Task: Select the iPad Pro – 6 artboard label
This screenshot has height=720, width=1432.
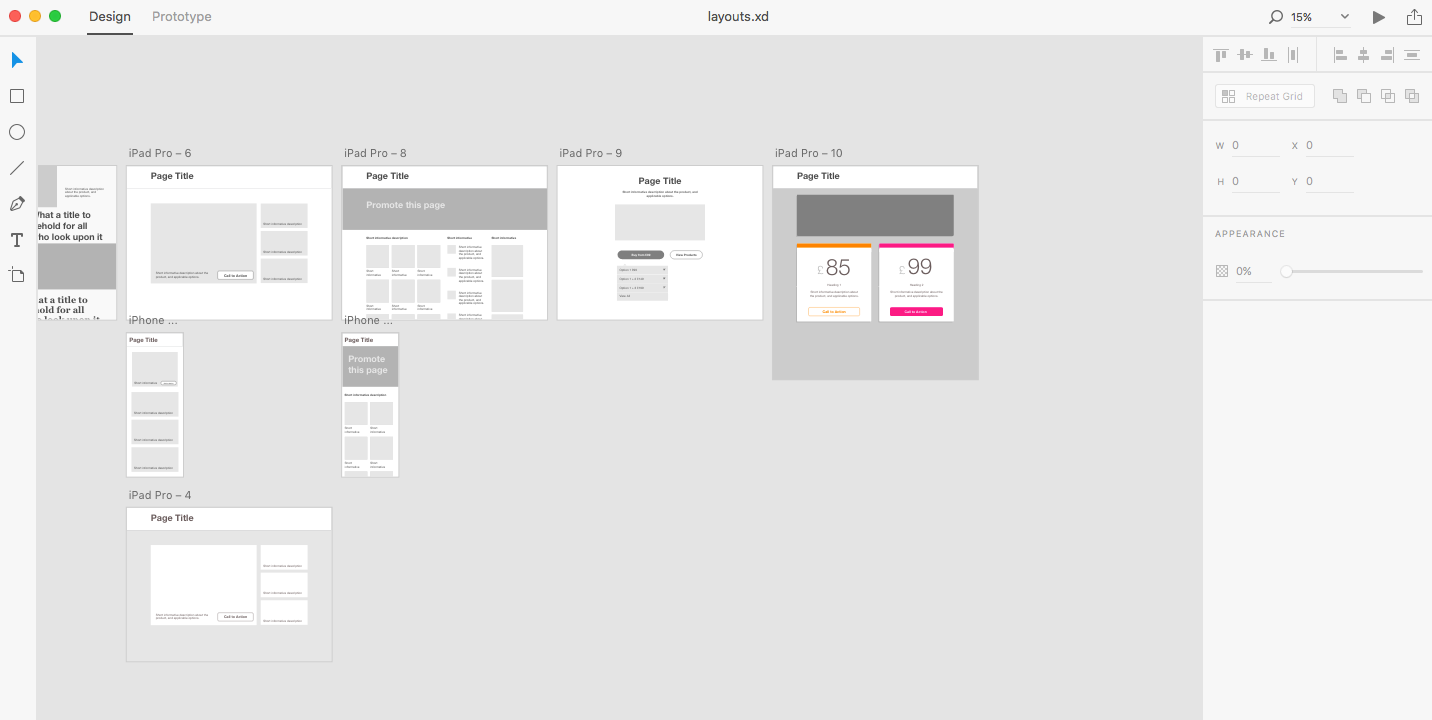Action: 160,153
